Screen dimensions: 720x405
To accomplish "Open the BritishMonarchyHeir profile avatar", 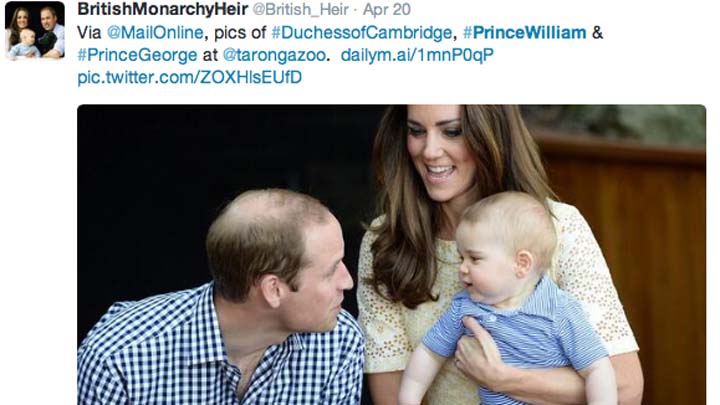I will click(35, 31).
